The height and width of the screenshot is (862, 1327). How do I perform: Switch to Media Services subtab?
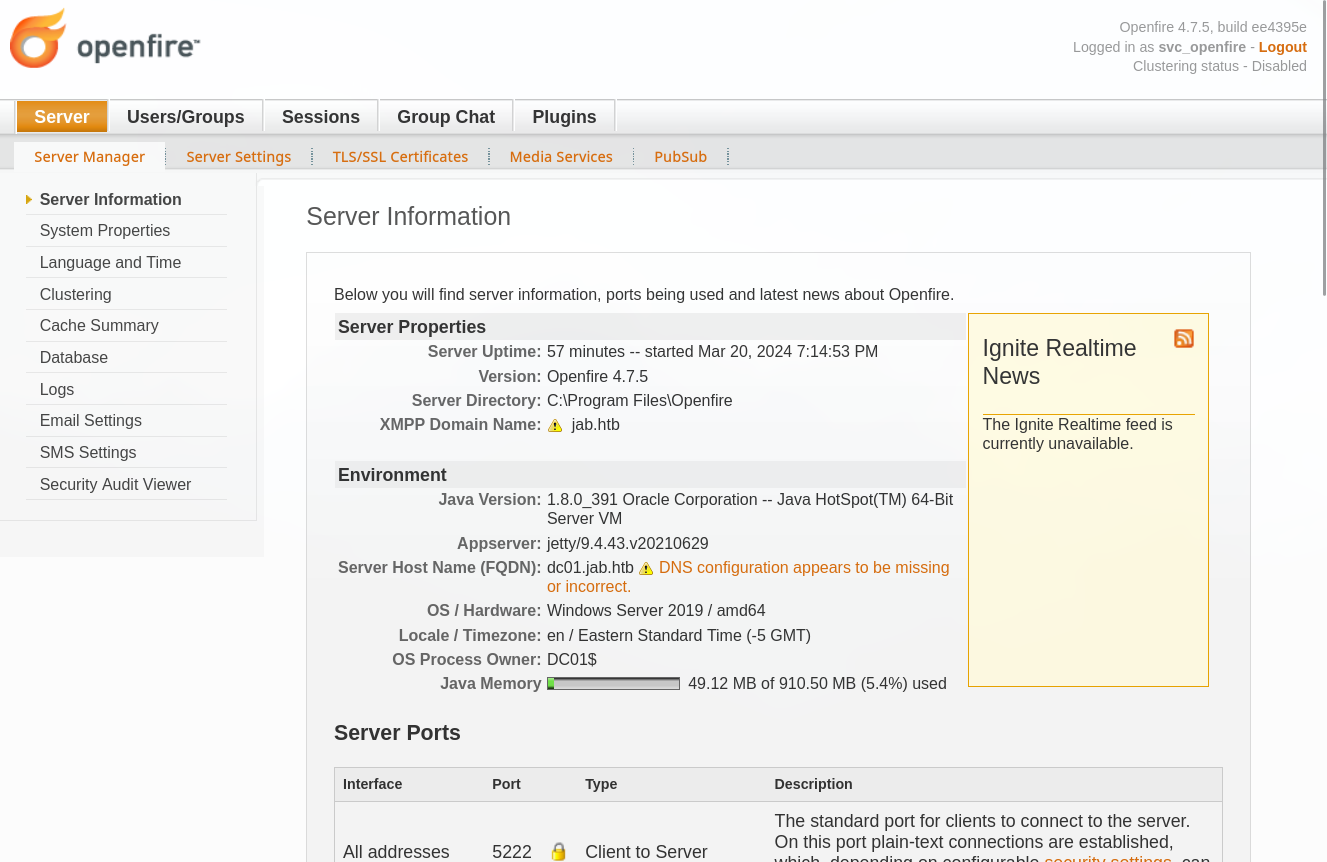pos(561,157)
